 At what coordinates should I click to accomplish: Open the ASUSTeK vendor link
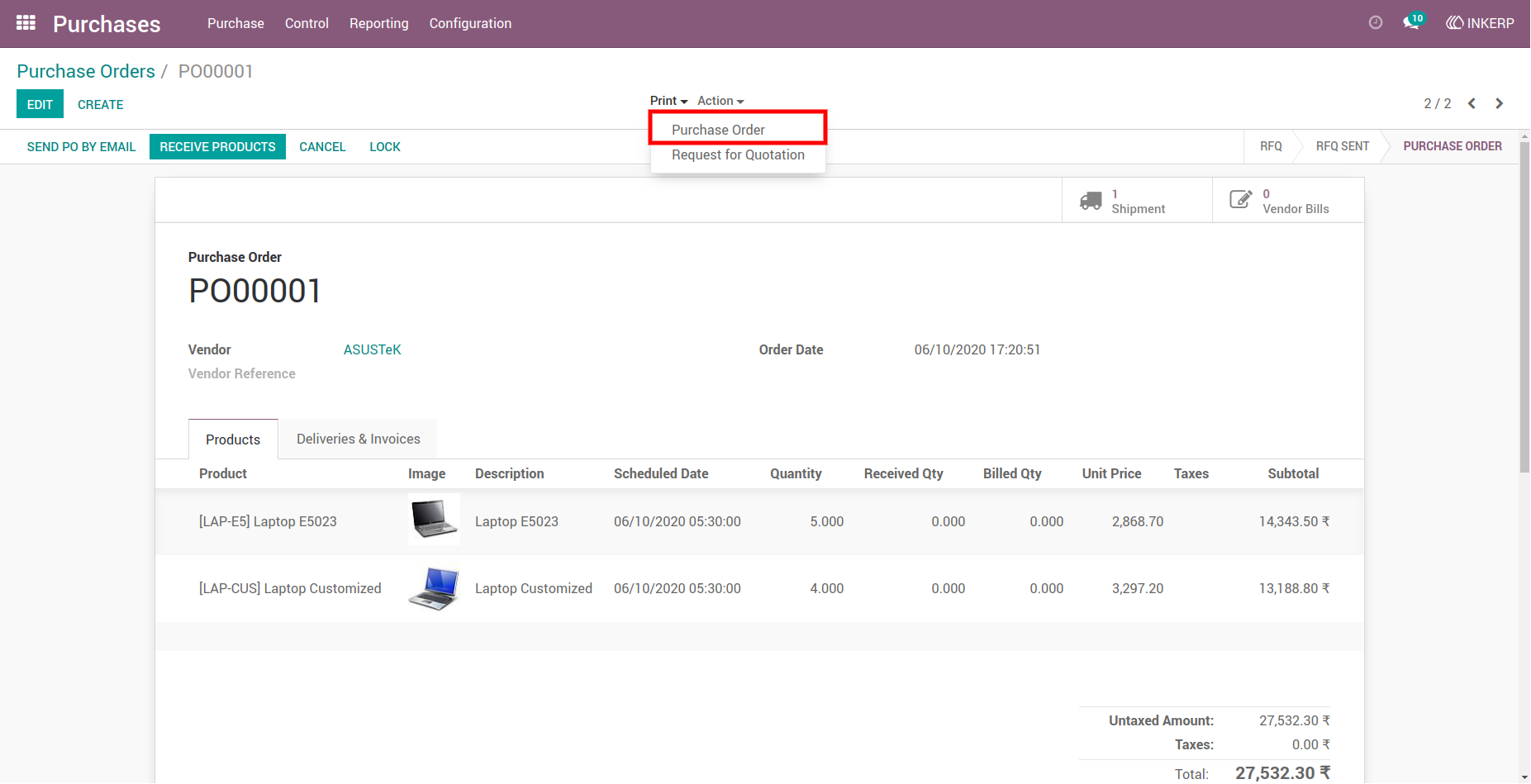pos(372,349)
